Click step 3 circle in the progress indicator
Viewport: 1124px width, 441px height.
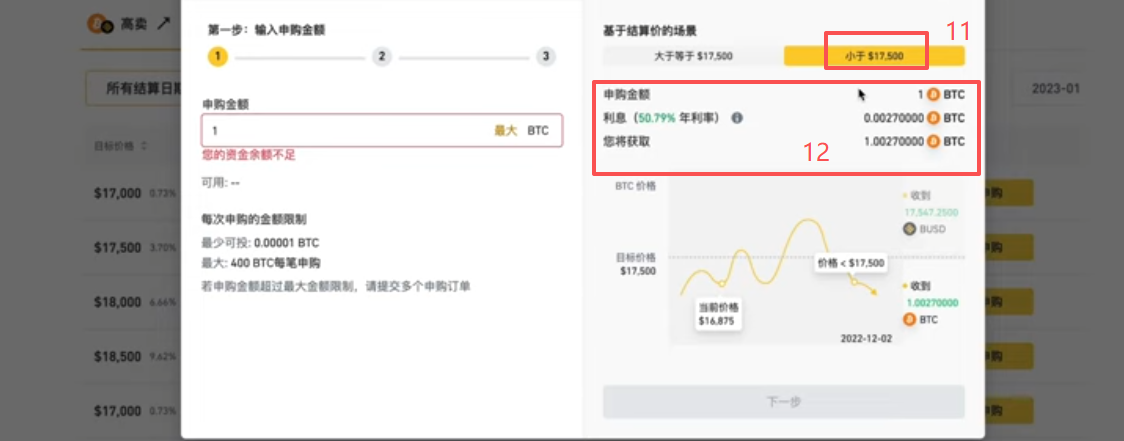(x=546, y=57)
